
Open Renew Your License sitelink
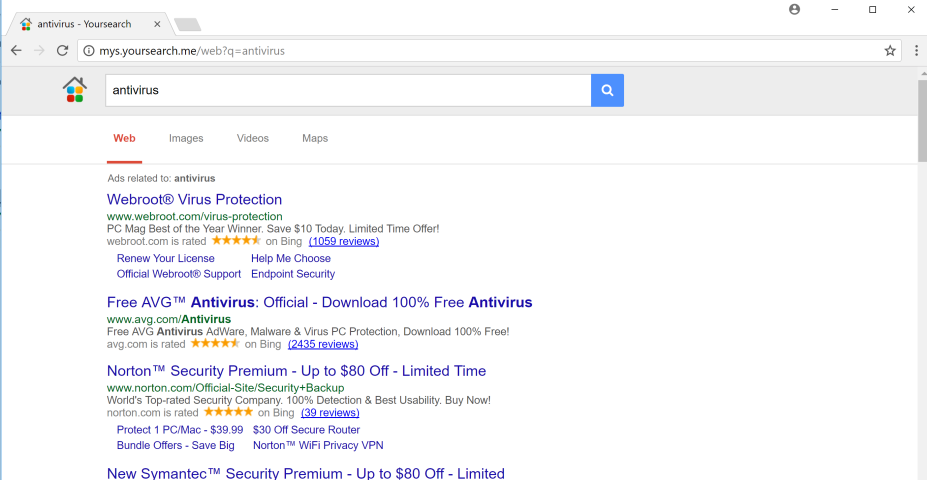166,258
